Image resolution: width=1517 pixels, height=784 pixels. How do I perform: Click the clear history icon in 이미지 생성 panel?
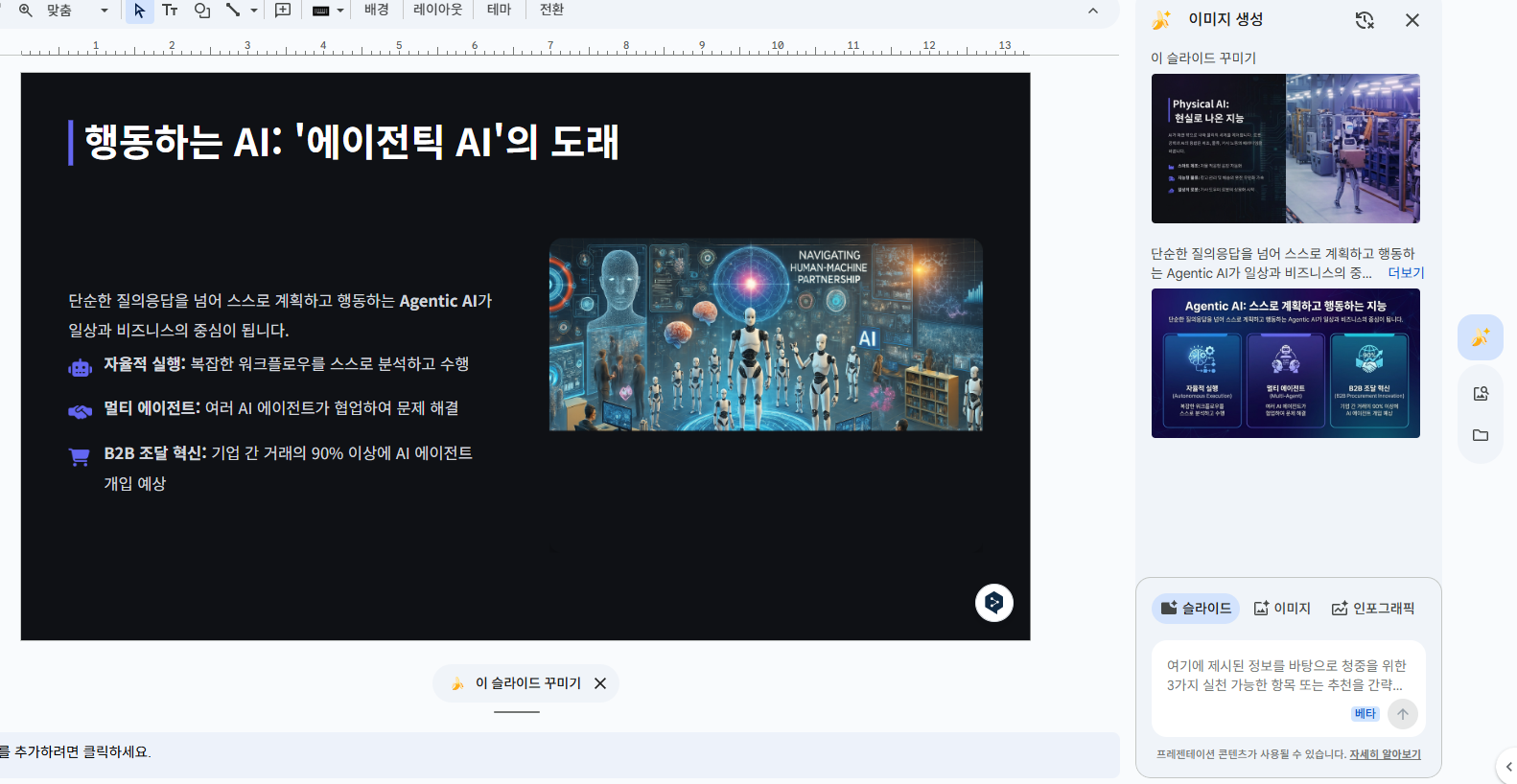tap(1365, 20)
